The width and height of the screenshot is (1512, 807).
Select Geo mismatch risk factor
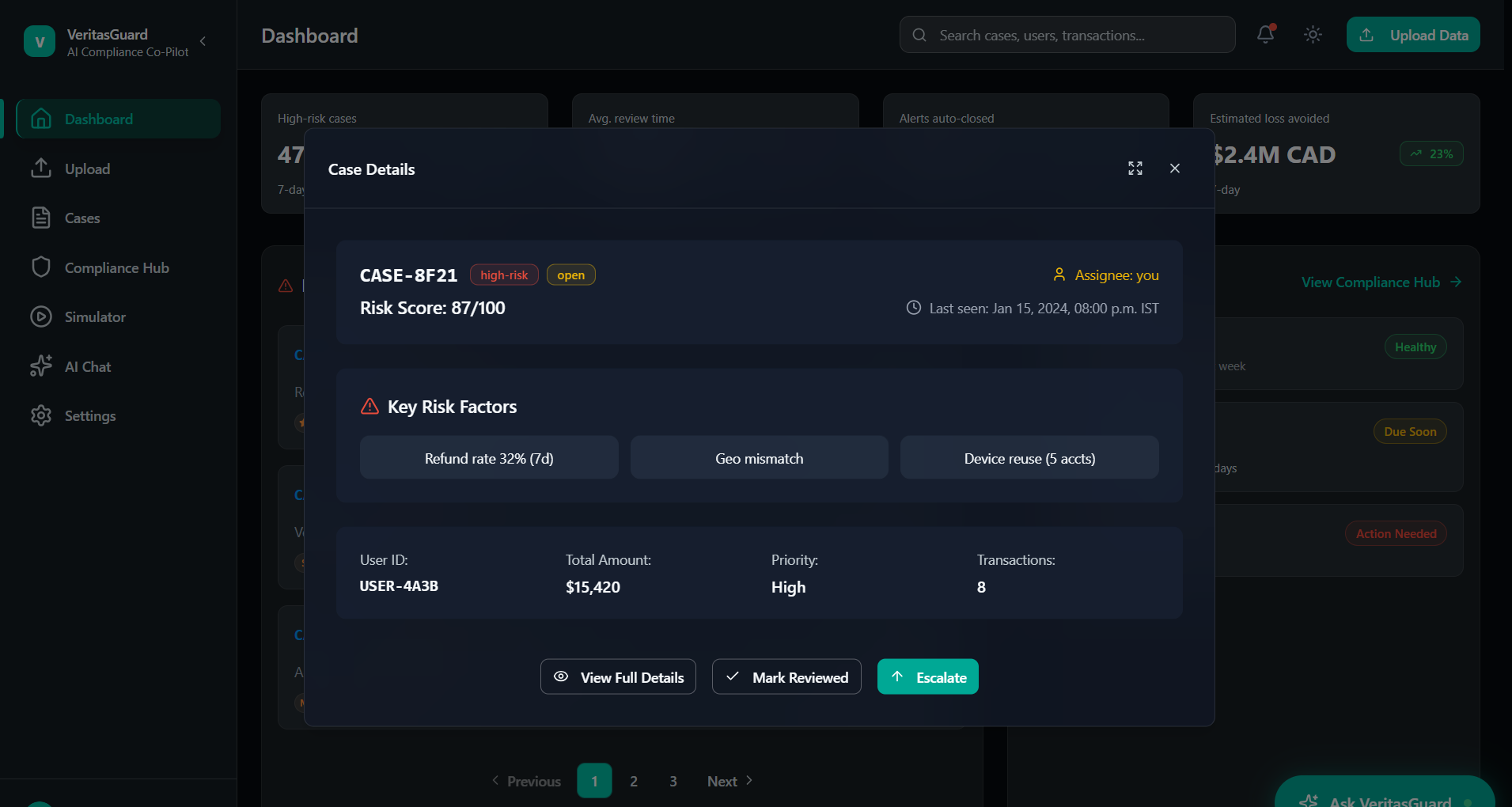point(760,457)
